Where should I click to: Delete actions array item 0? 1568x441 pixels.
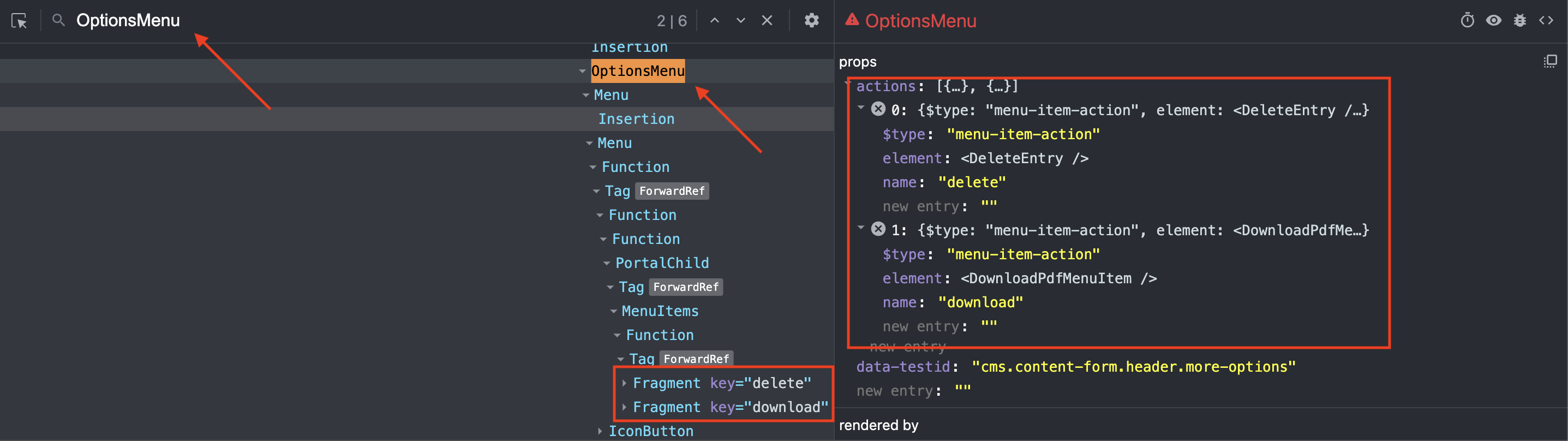tap(878, 109)
